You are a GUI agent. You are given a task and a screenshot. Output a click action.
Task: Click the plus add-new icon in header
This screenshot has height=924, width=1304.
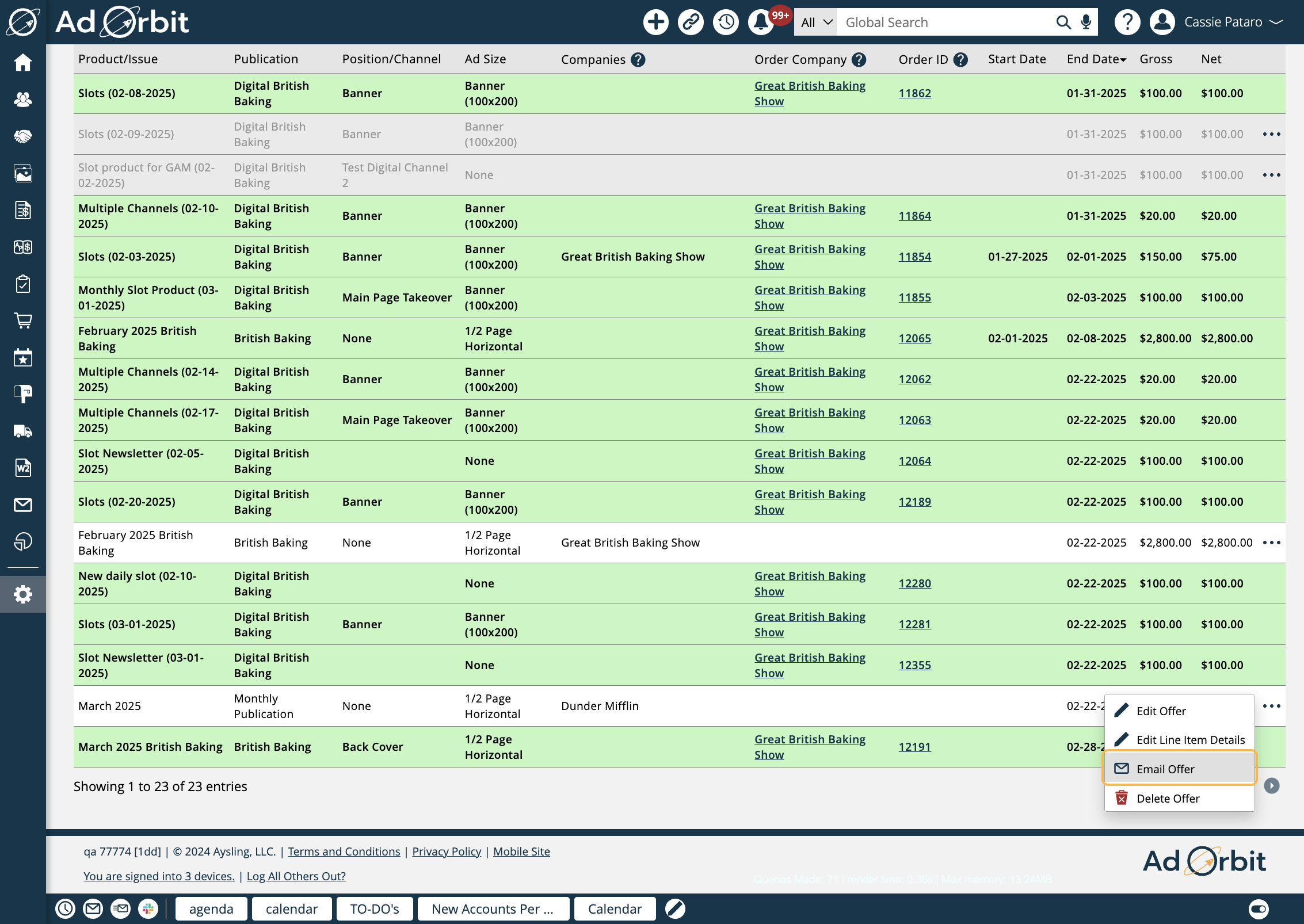coord(655,22)
